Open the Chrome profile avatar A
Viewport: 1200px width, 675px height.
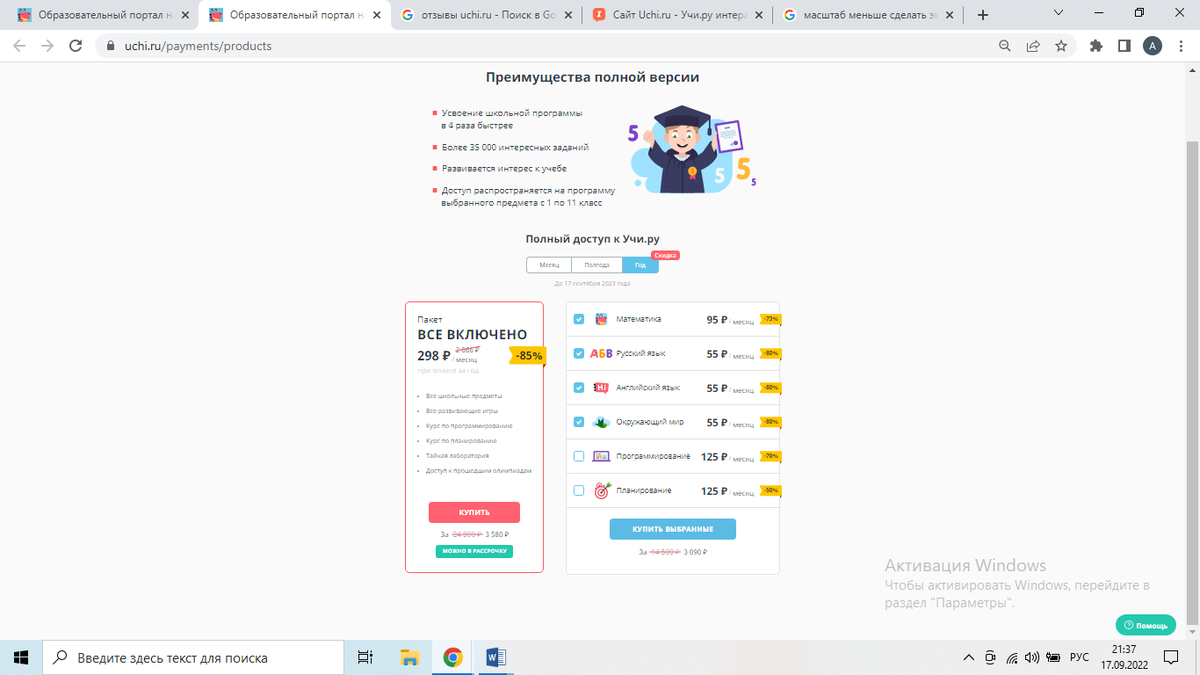1152,46
